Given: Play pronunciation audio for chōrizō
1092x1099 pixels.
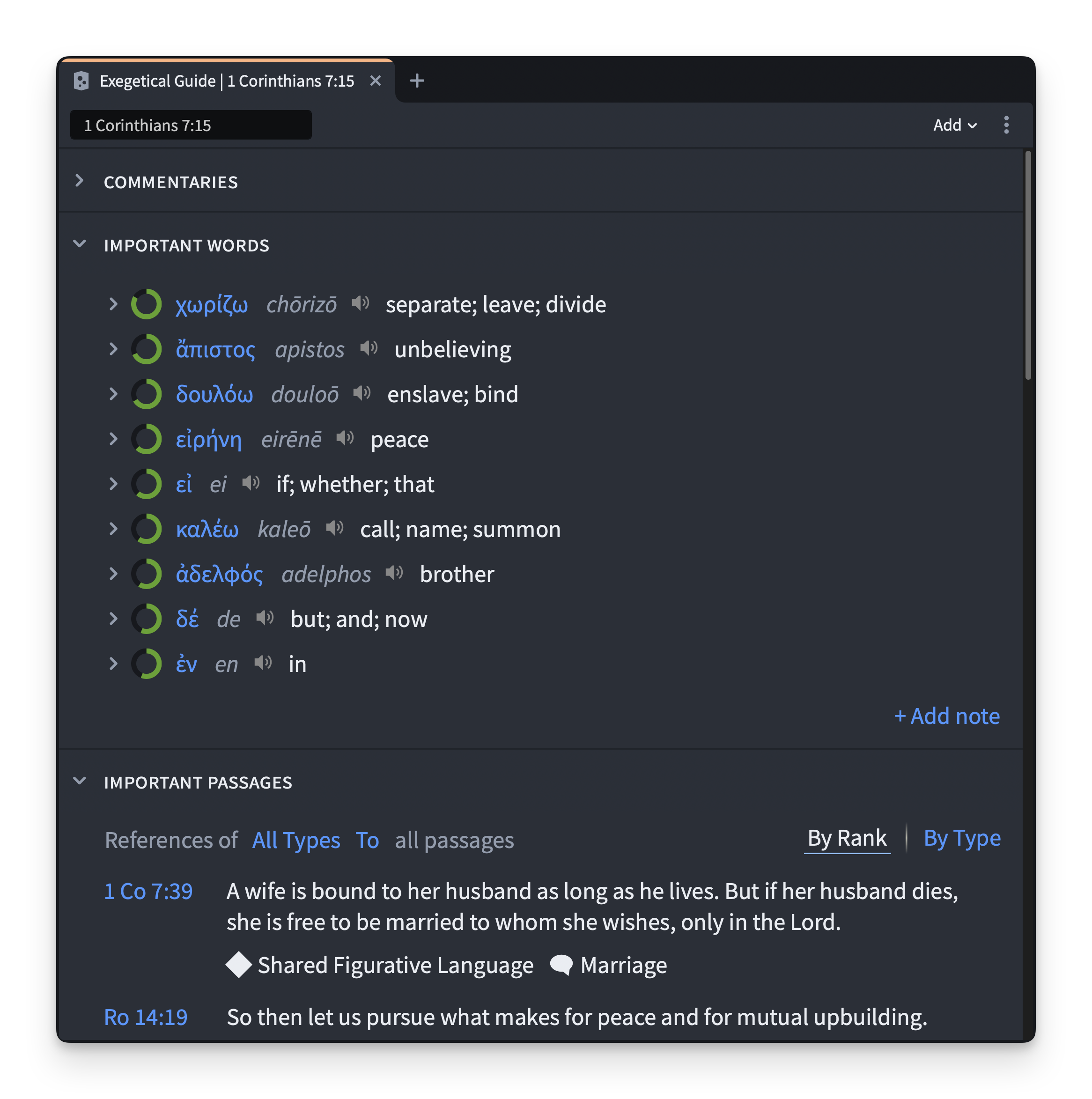Looking at the screenshot, I should 361,304.
